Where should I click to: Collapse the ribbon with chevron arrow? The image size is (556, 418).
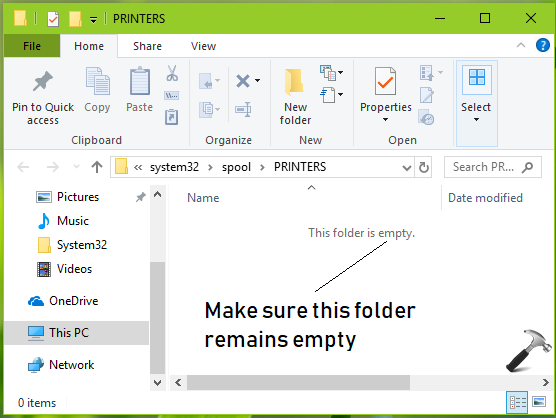point(521,45)
